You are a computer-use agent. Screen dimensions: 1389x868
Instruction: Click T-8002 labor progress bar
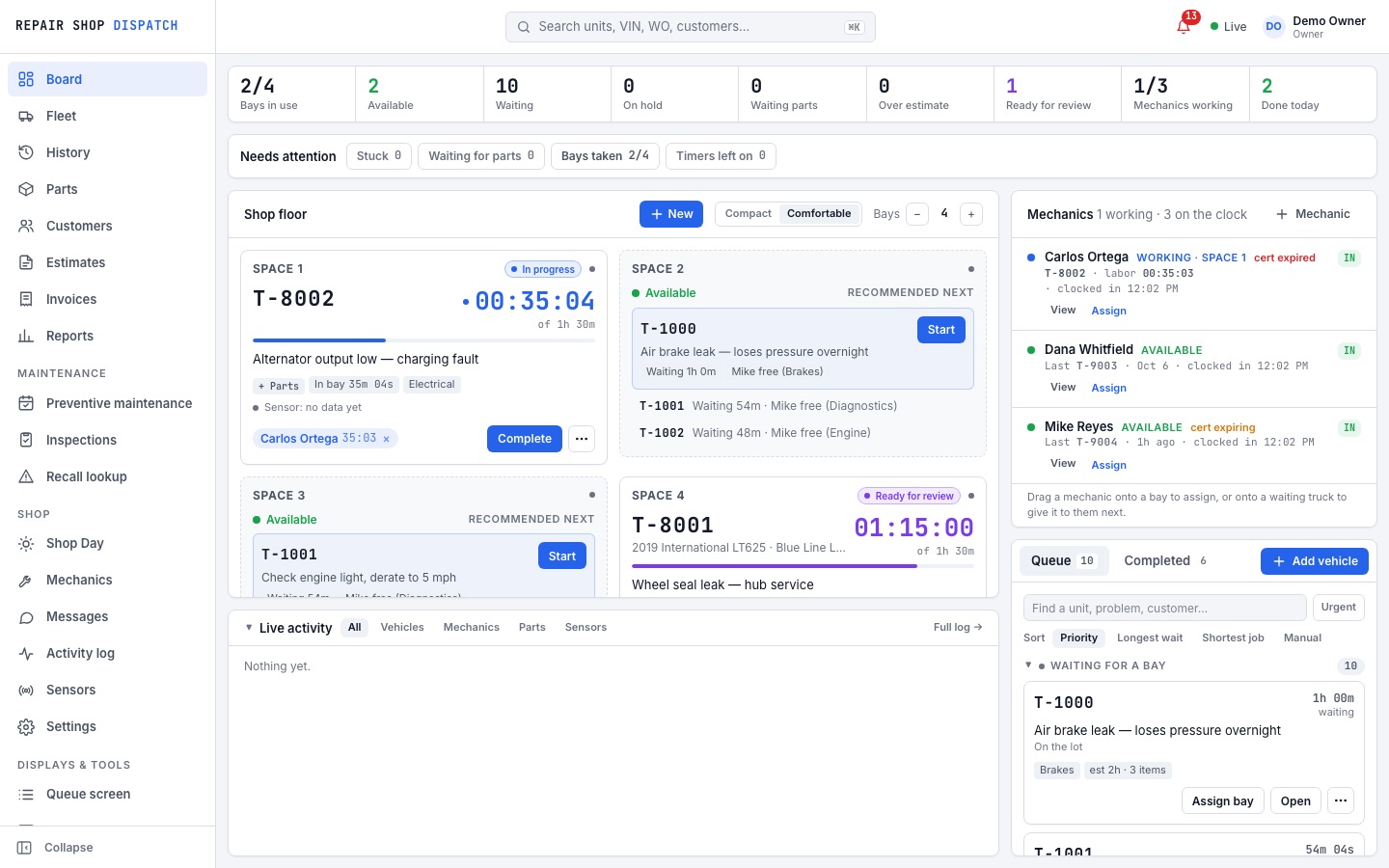pyautogui.click(x=423, y=340)
